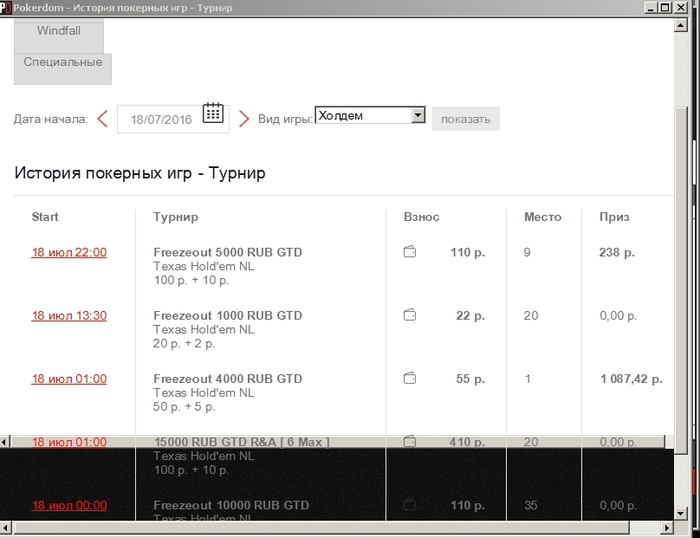The width and height of the screenshot is (700, 538).
Task: Click heading История покерных игр - Турнир
Action: click(x=140, y=173)
